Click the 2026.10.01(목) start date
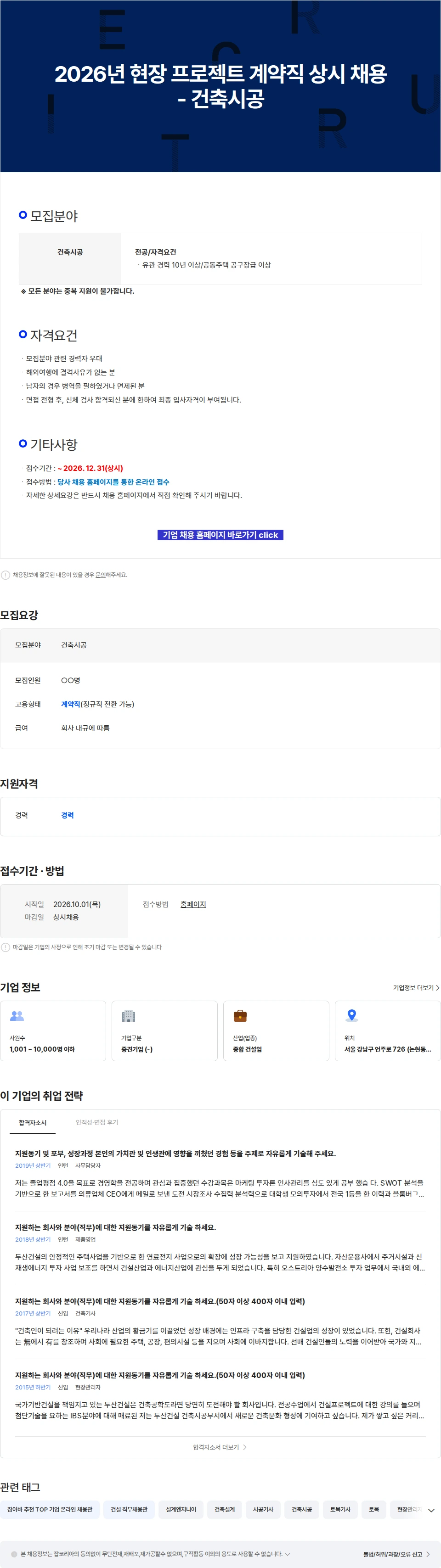This screenshot has width=441, height=1568. click(77, 905)
